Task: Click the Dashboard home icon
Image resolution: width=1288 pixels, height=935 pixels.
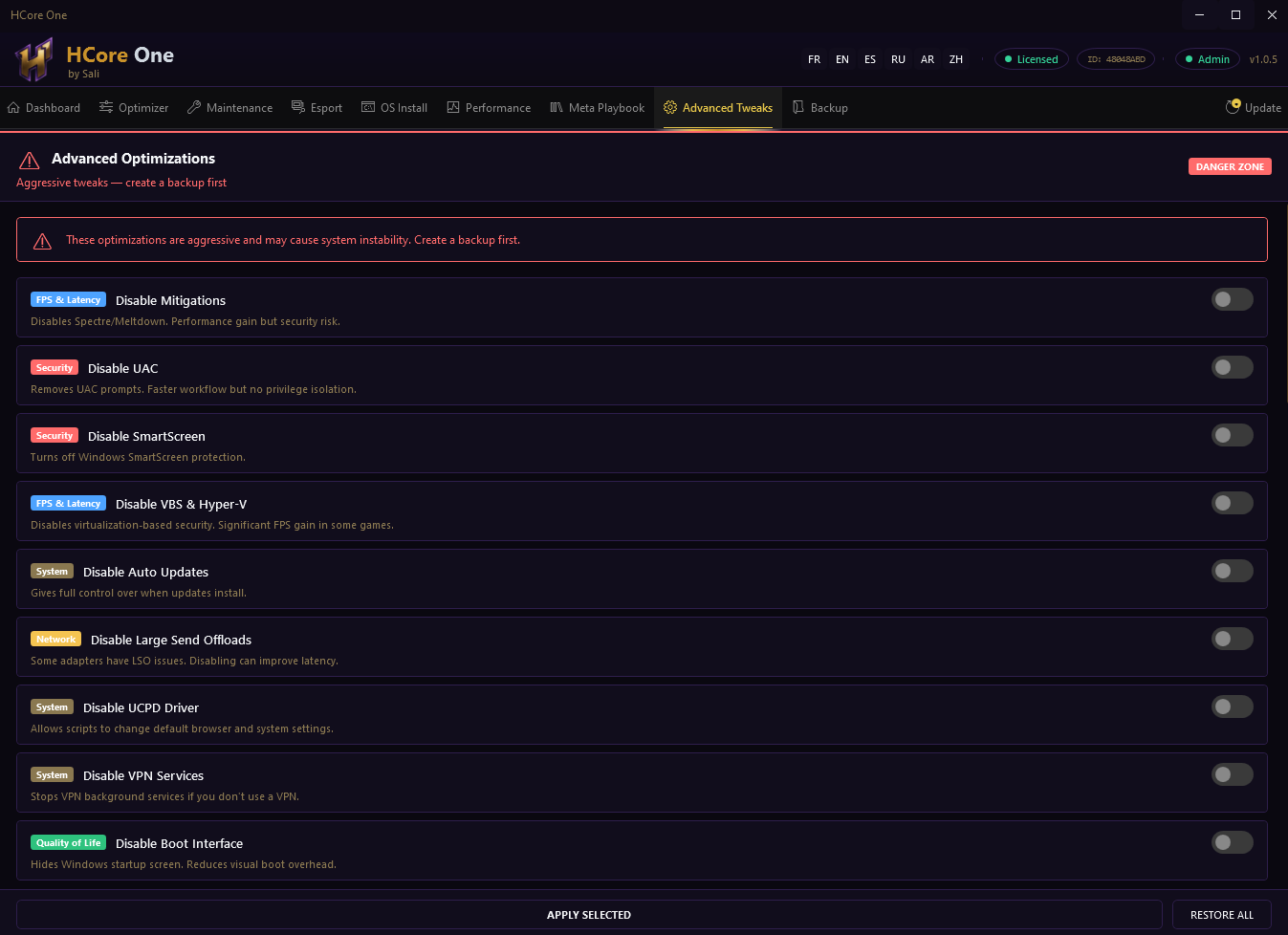Action: tap(13, 107)
